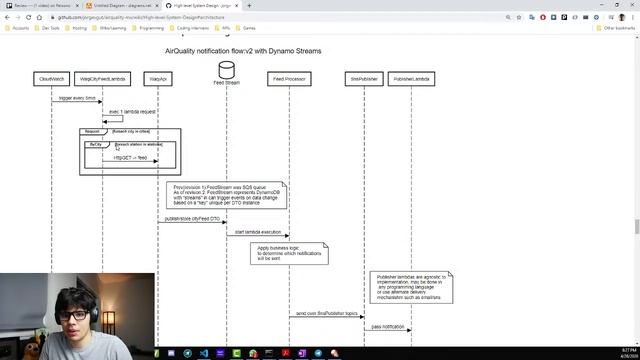Screen dimensions: 640x360
Task: Click the SnsPublisher participant box
Action: (x=364, y=79)
